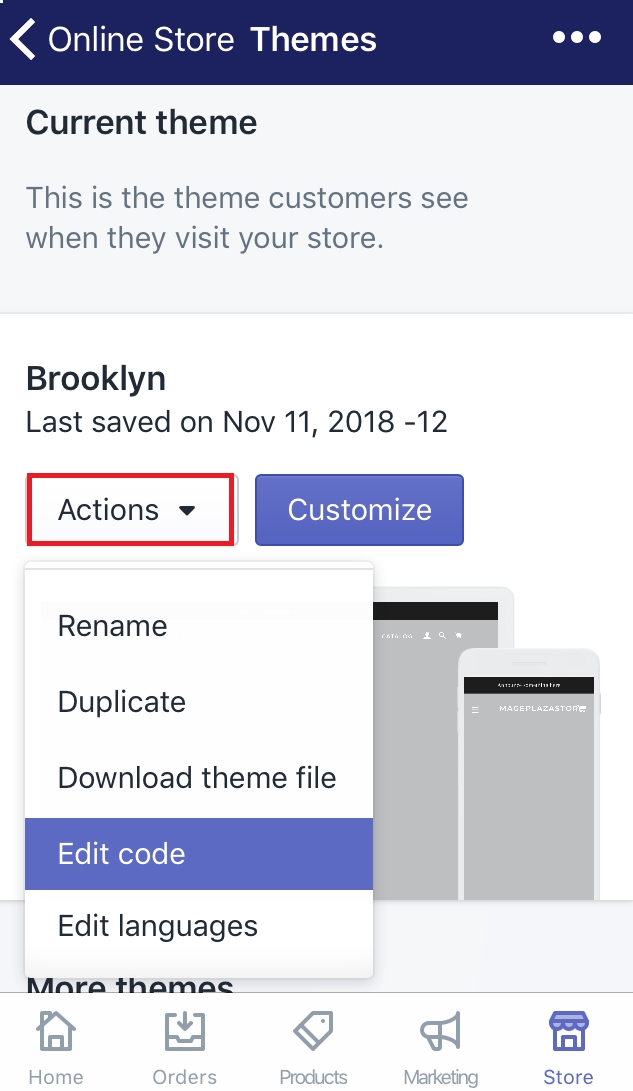Open the Actions dropdown
This screenshot has height=1091, width=633.
[x=131, y=510]
